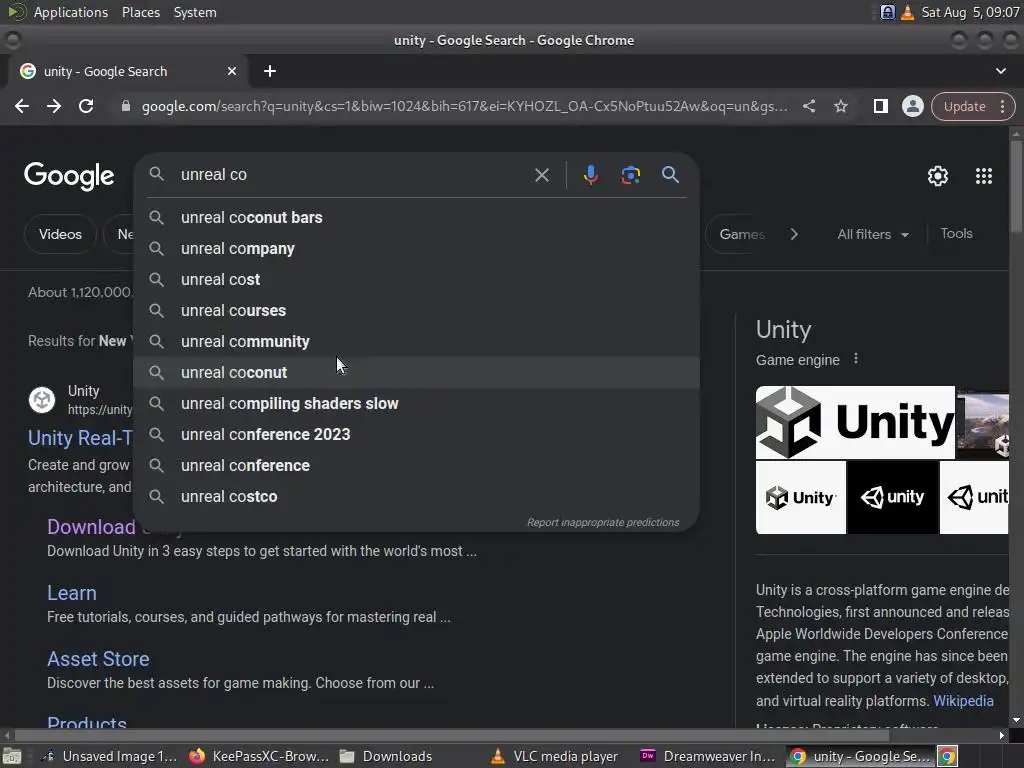Open the Learn sitelink
The width and height of the screenshot is (1024, 768).
(72, 593)
